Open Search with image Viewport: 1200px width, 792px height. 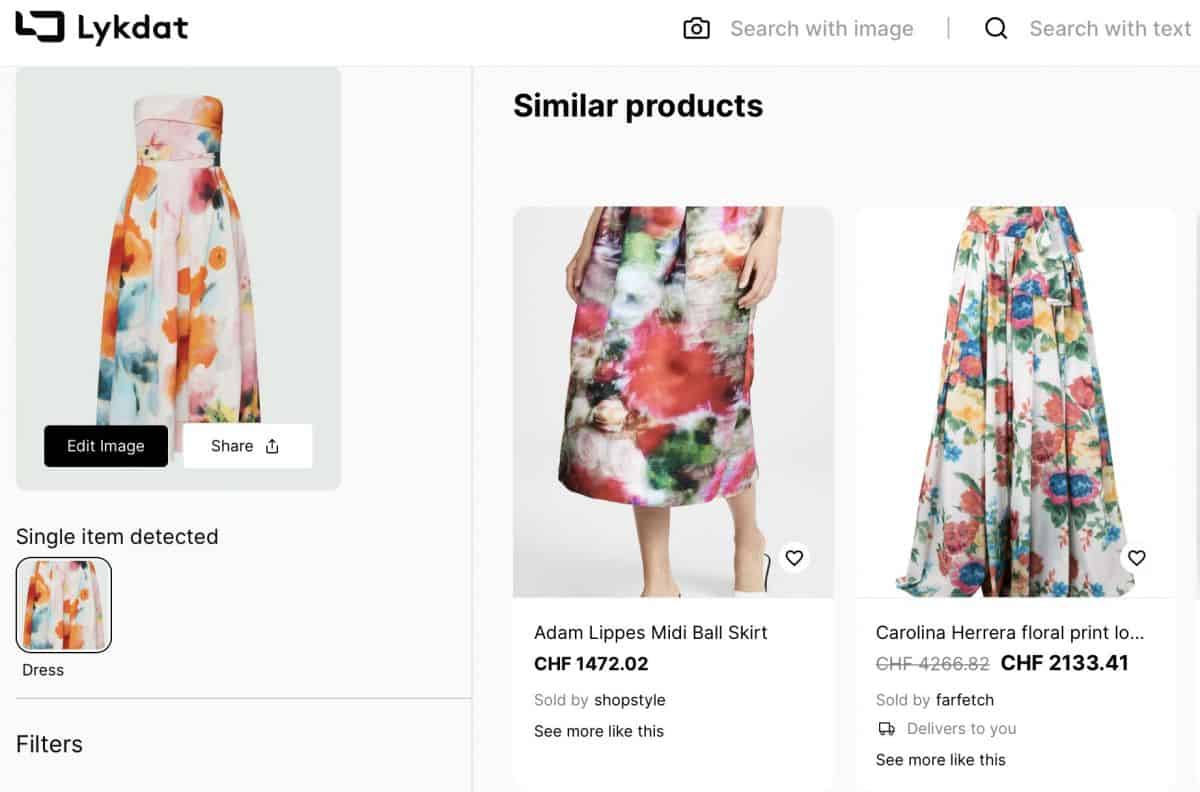[822, 28]
